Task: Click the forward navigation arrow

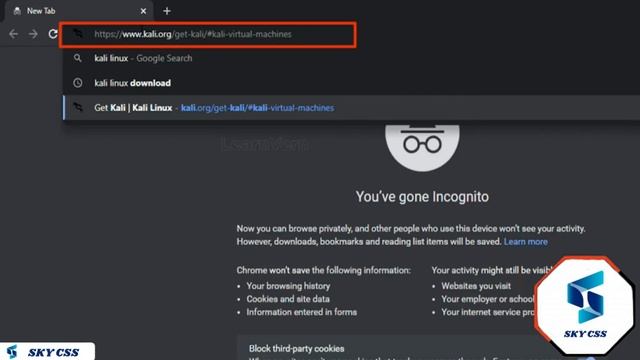Action: (x=33, y=34)
